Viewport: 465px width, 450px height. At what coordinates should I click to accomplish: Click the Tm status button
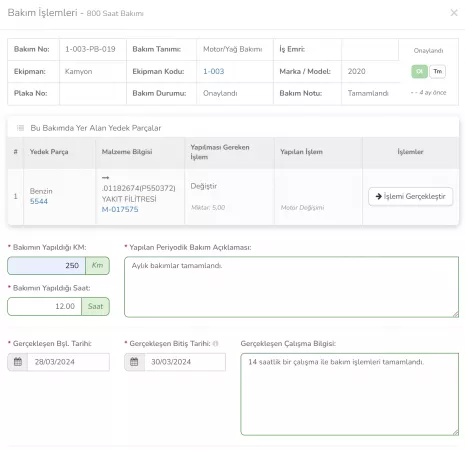click(x=438, y=71)
